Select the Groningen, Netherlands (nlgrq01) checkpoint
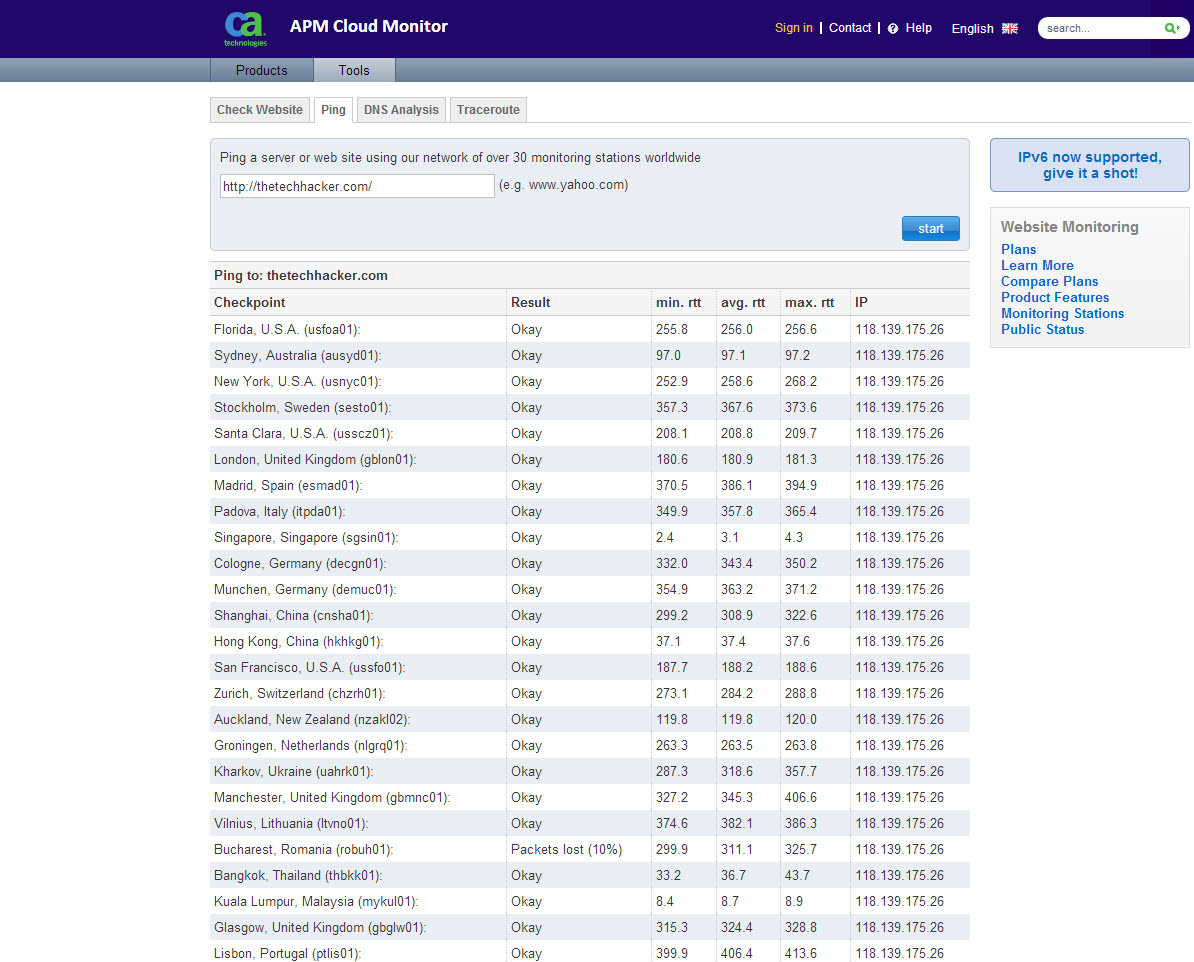Screen dimensions: 1194x962 311,746
